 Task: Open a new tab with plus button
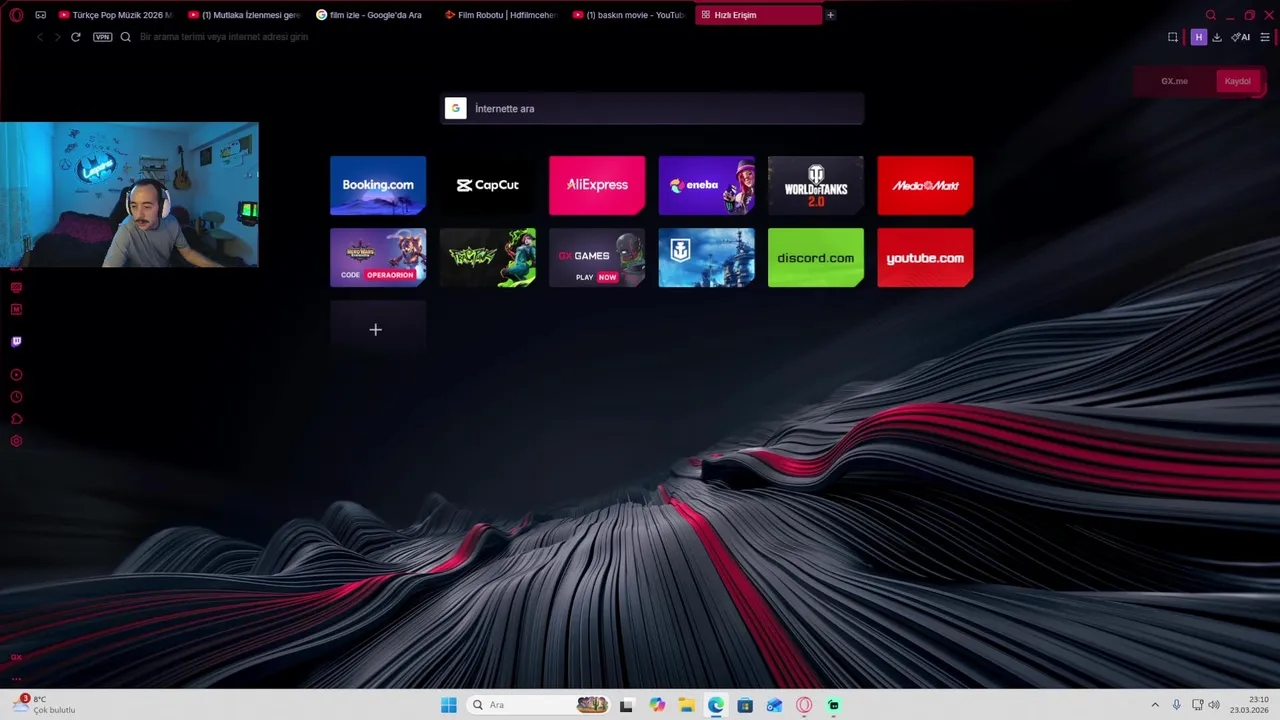(x=830, y=15)
